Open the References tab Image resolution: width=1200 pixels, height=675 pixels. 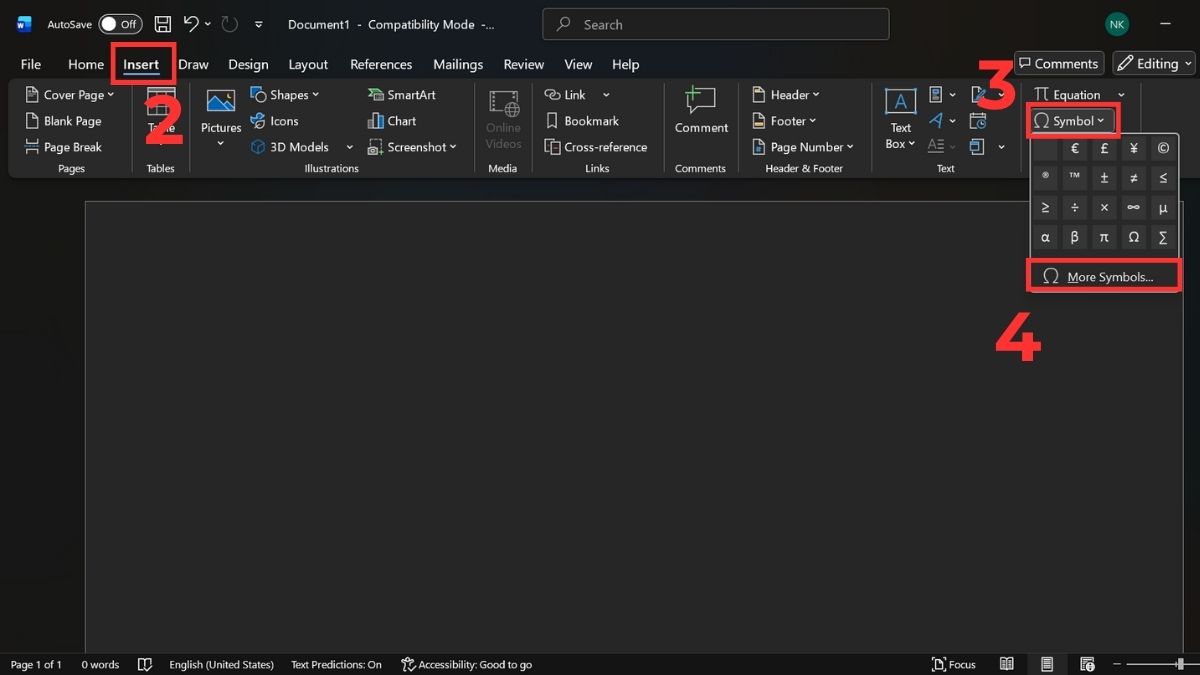381,64
